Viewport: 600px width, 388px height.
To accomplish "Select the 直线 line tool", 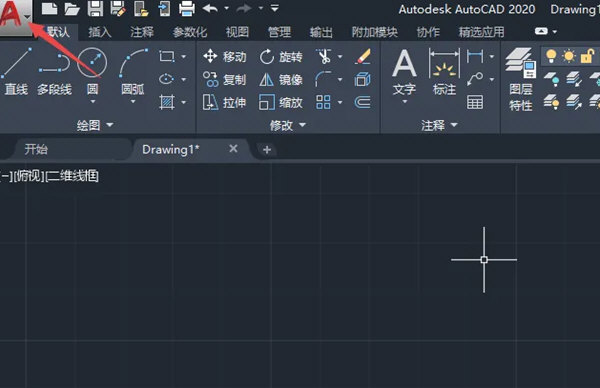I will [16, 72].
